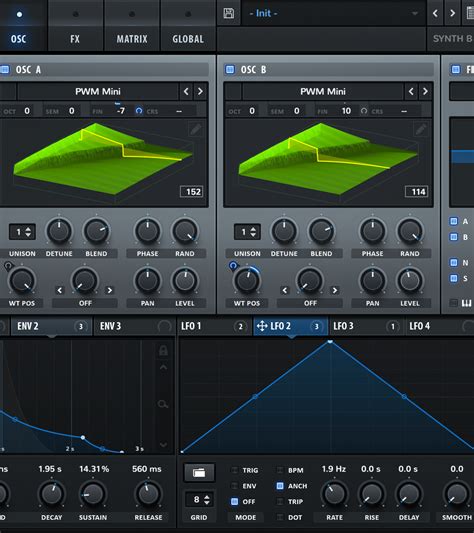Click the envelope lock icon

tap(163, 350)
